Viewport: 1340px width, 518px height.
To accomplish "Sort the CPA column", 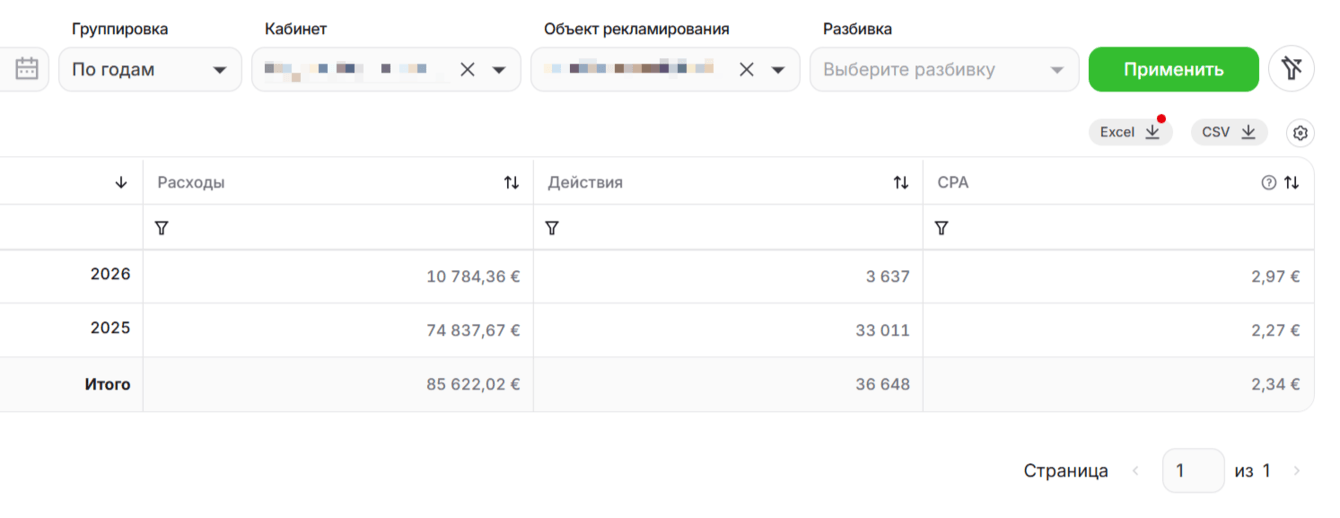I will click(x=1291, y=182).
